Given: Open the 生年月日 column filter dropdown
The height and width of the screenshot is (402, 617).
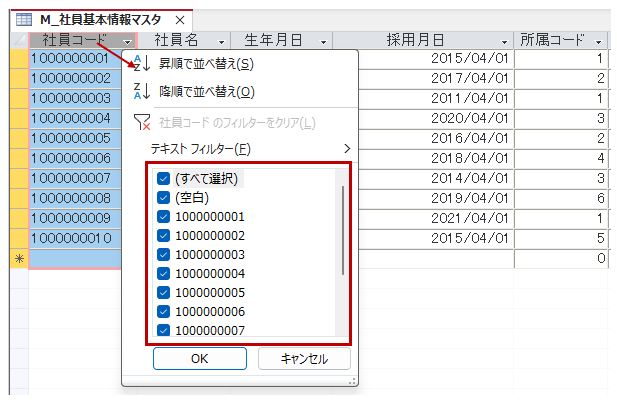Looking at the screenshot, I should click(322, 41).
